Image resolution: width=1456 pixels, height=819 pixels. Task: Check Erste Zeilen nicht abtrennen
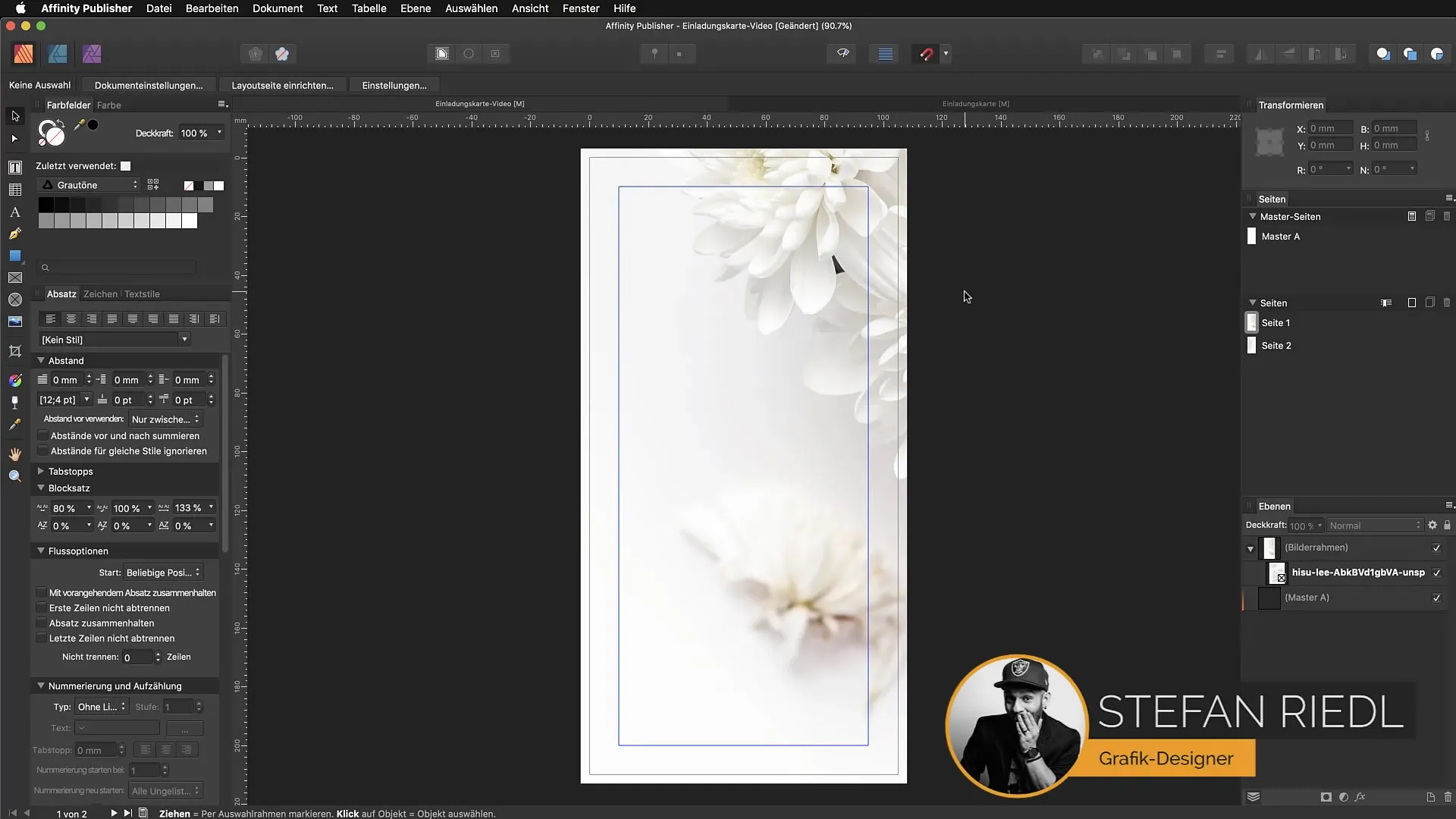tap(42, 607)
